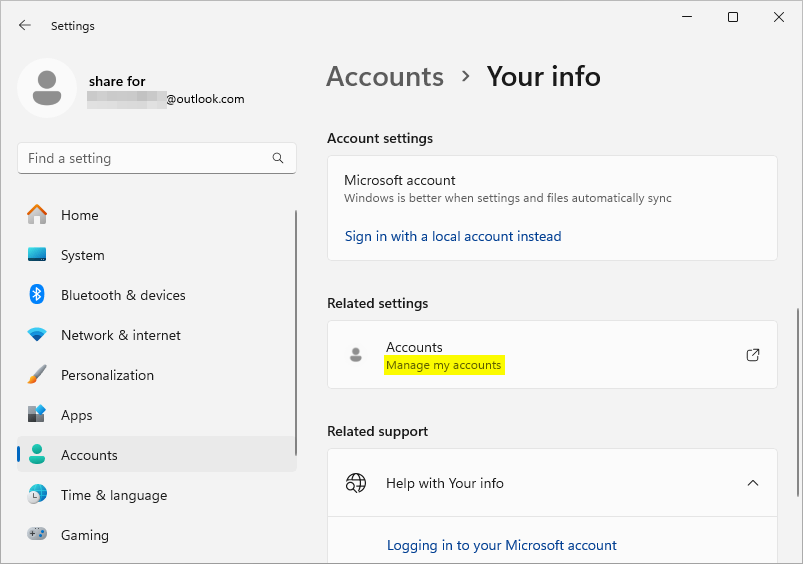
Task: Click the 'share for' account name
Action: (x=117, y=81)
